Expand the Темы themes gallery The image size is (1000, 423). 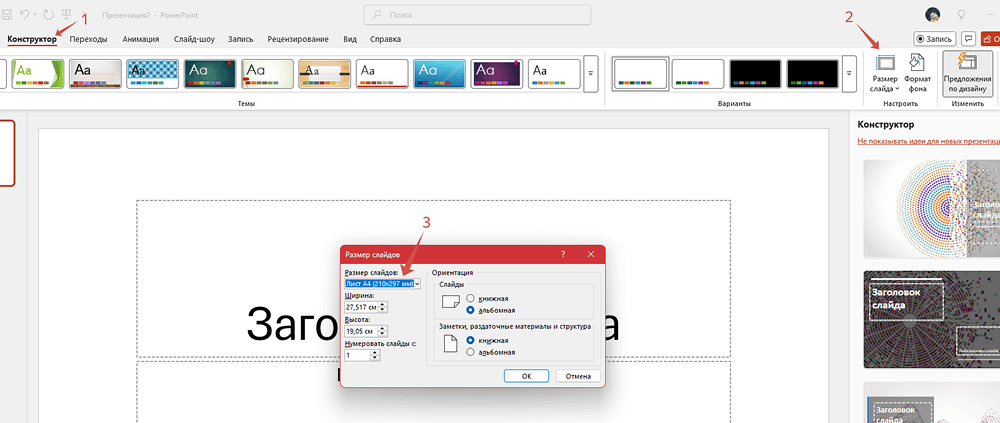pyautogui.click(x=591, y=74)
